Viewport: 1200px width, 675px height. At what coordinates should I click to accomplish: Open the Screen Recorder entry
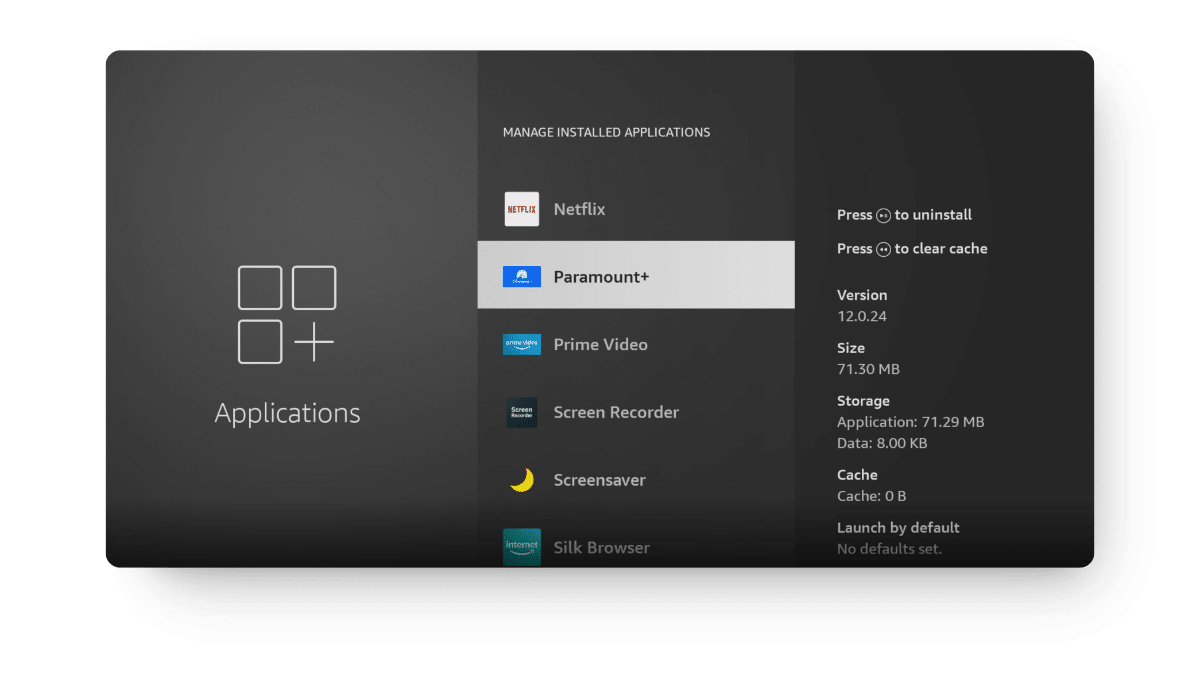coord(615,412)
